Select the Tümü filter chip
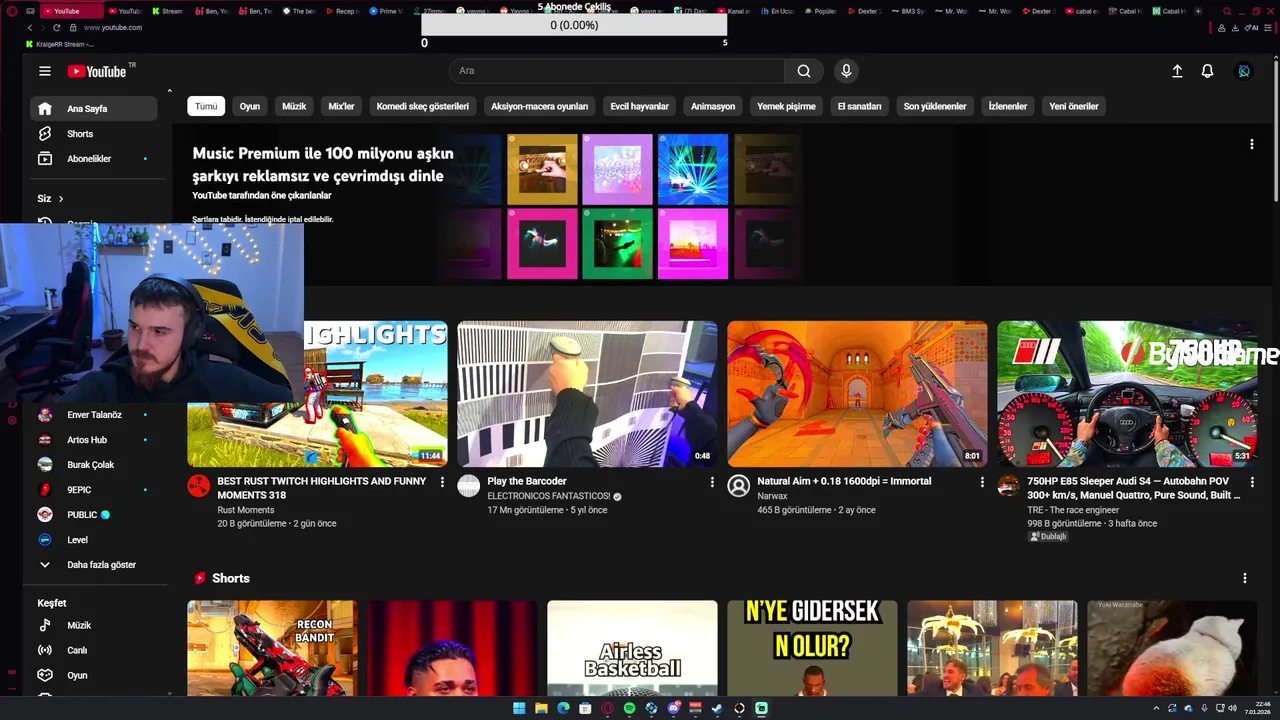Screen dimensions: 1280x720 (206, 106)
